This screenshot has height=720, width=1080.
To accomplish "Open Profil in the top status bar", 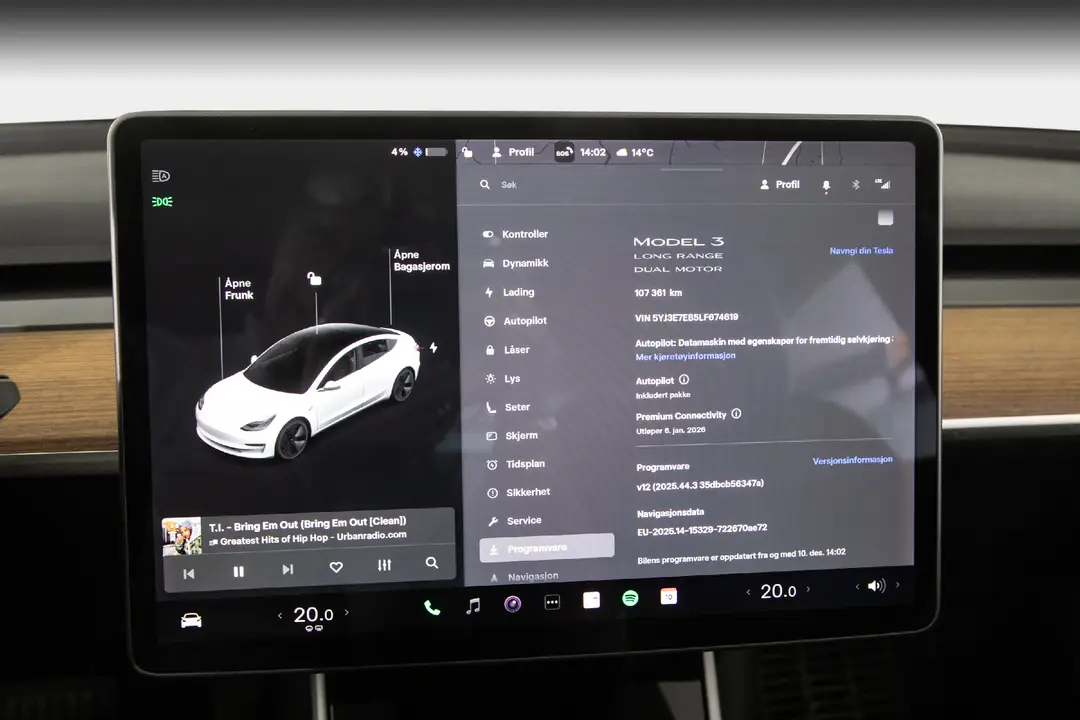I will 513,152.
